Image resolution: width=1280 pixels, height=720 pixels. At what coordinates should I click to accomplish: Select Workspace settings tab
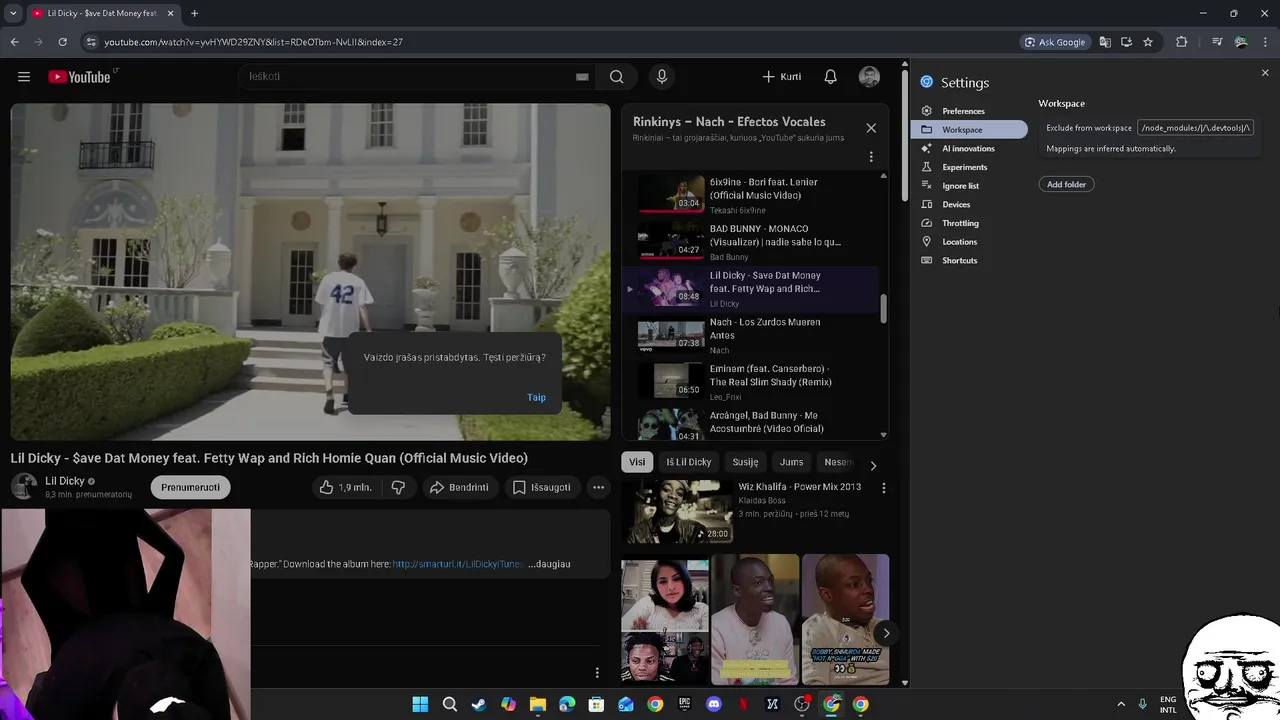(x=968, y=130)
